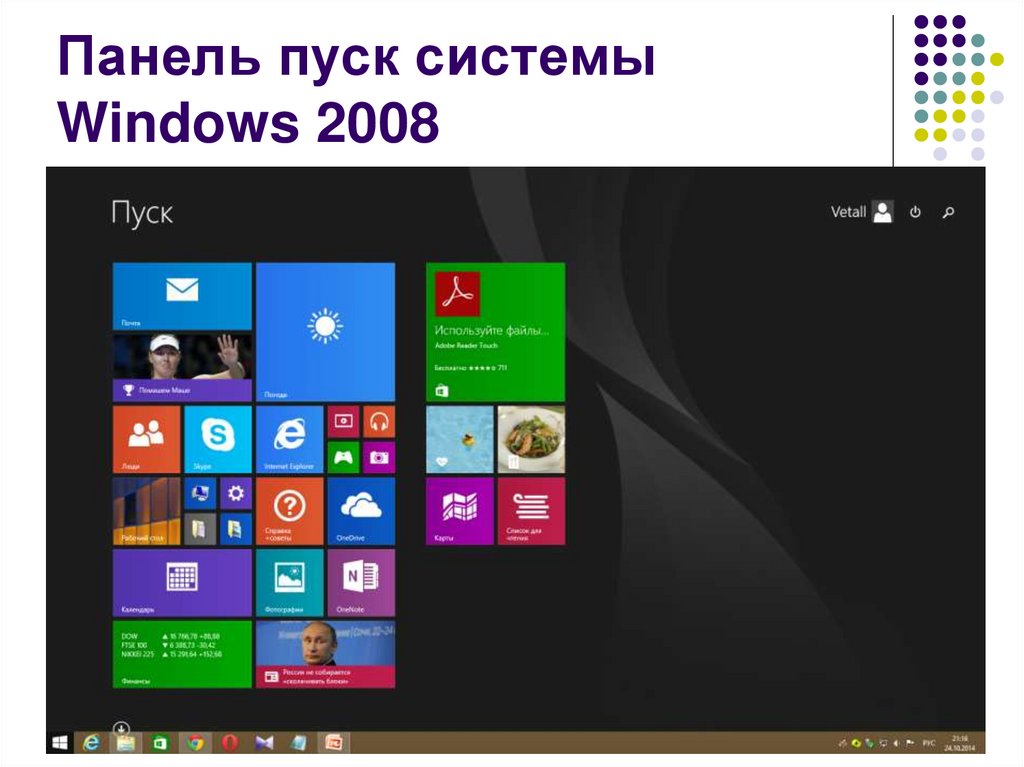This screenshot has height=767, width=1024.
Task: Open the sports news tile with trophy
Action: [182, 368]
